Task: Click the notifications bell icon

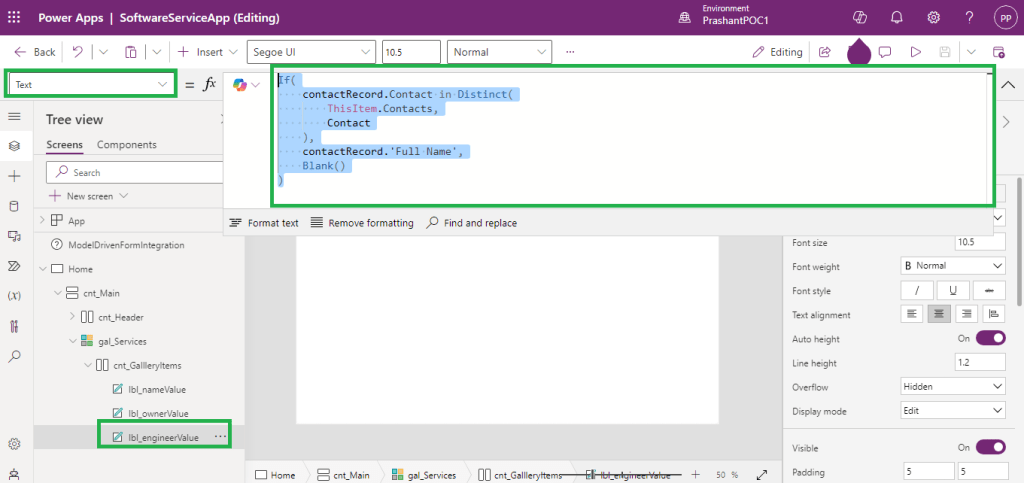Action: 897,18
